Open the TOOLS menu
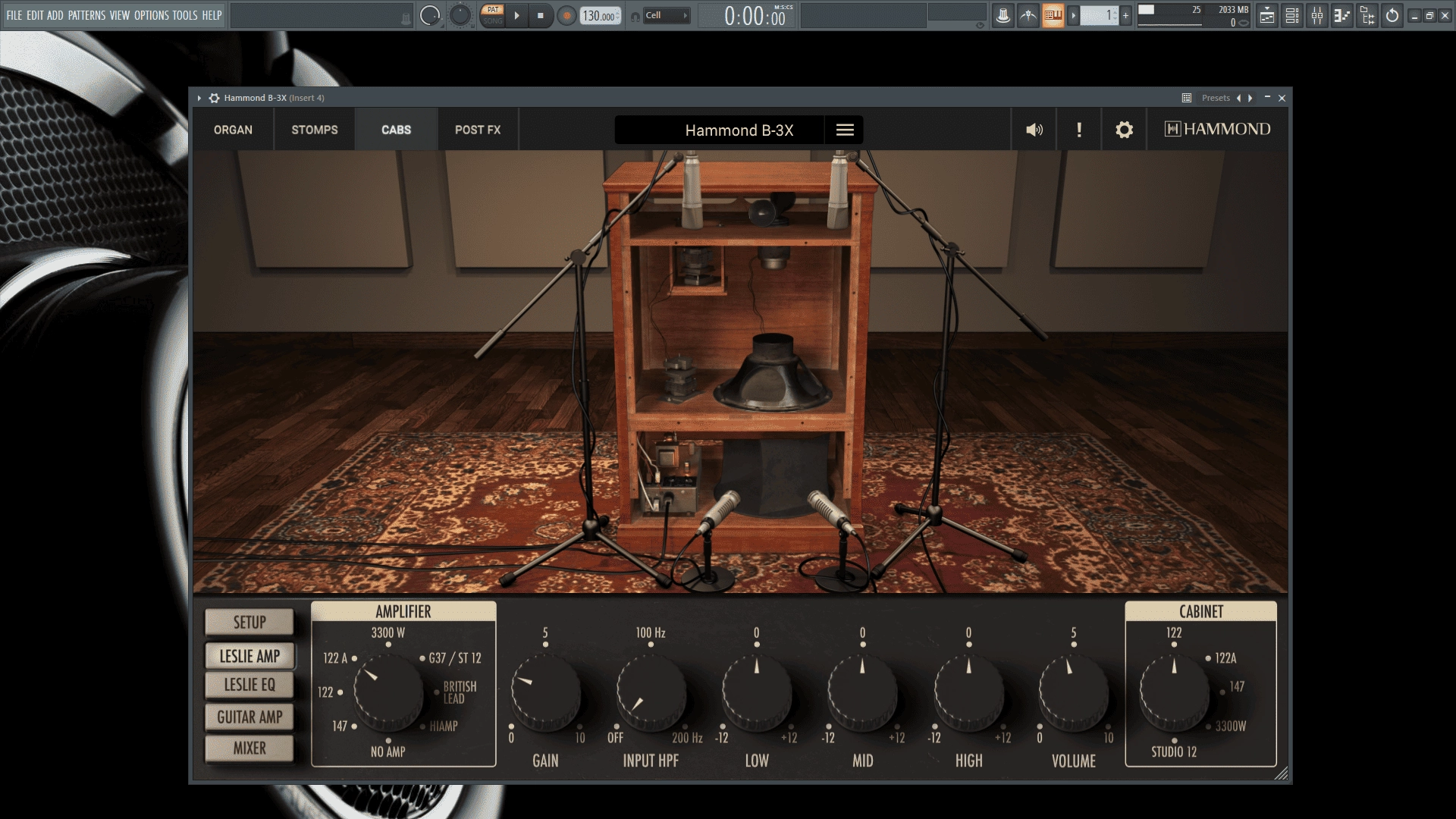Image resolution: width=1456 pixels, height=819 pixels. click(x=185, y=15)
